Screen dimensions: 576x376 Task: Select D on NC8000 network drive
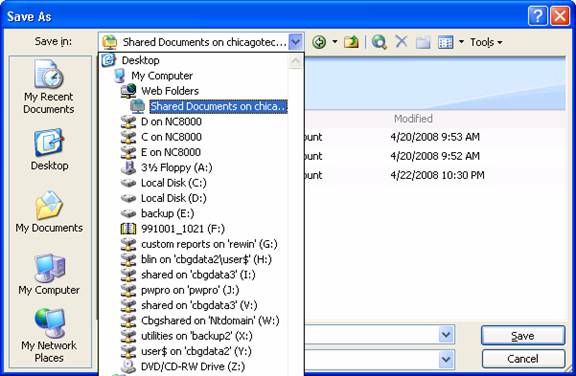[171, 122]
